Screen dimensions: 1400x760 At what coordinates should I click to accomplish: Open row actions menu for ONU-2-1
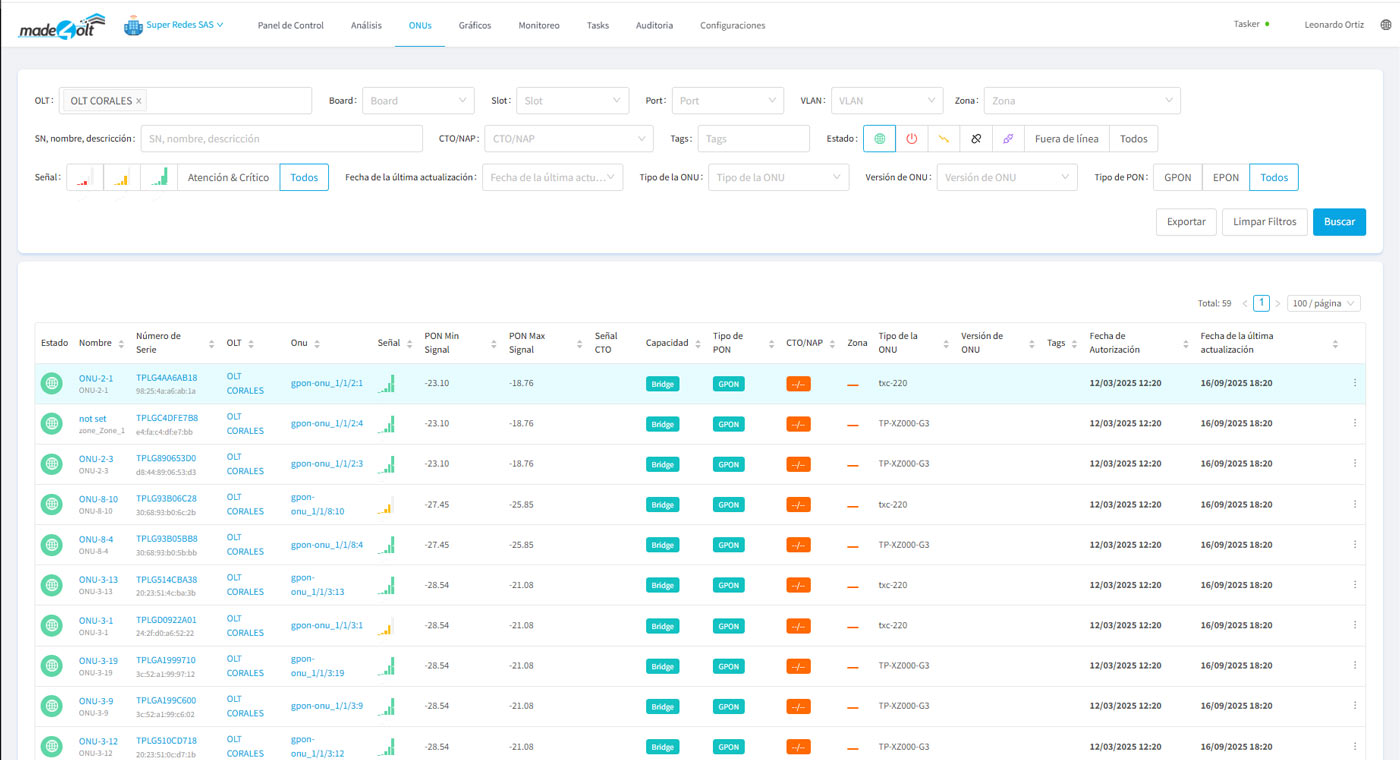(1355, 383)
